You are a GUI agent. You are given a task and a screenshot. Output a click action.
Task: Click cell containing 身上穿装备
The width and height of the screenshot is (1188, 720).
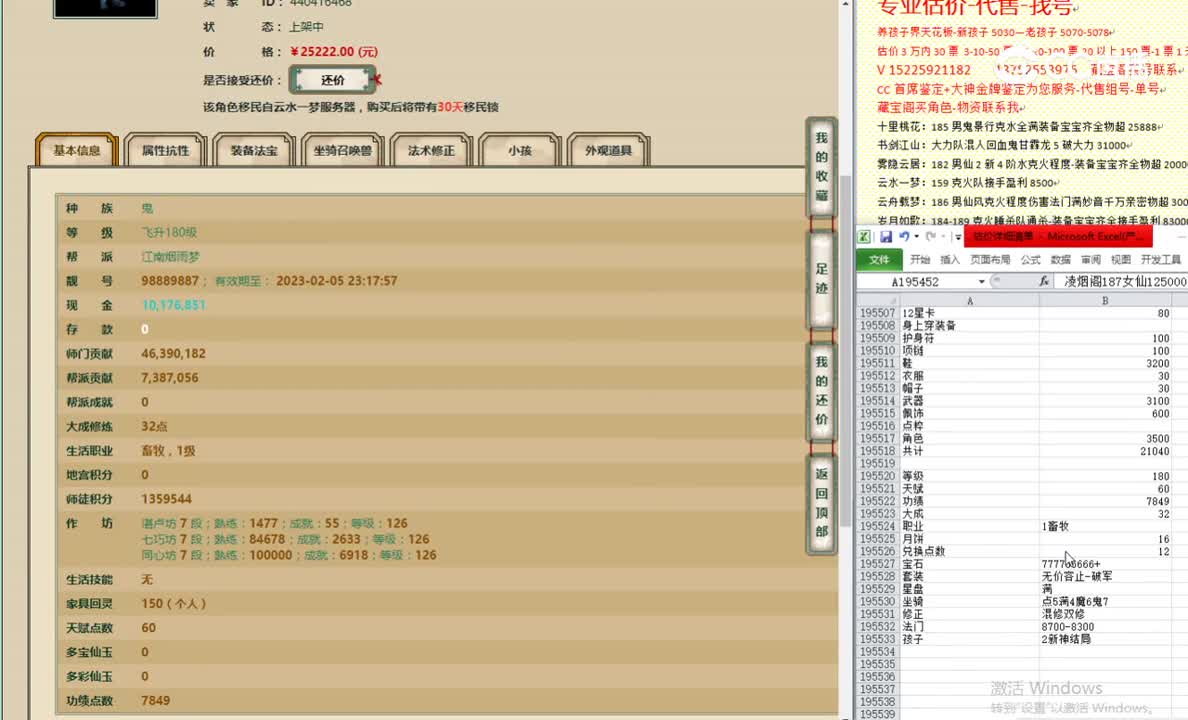point(969,326)
